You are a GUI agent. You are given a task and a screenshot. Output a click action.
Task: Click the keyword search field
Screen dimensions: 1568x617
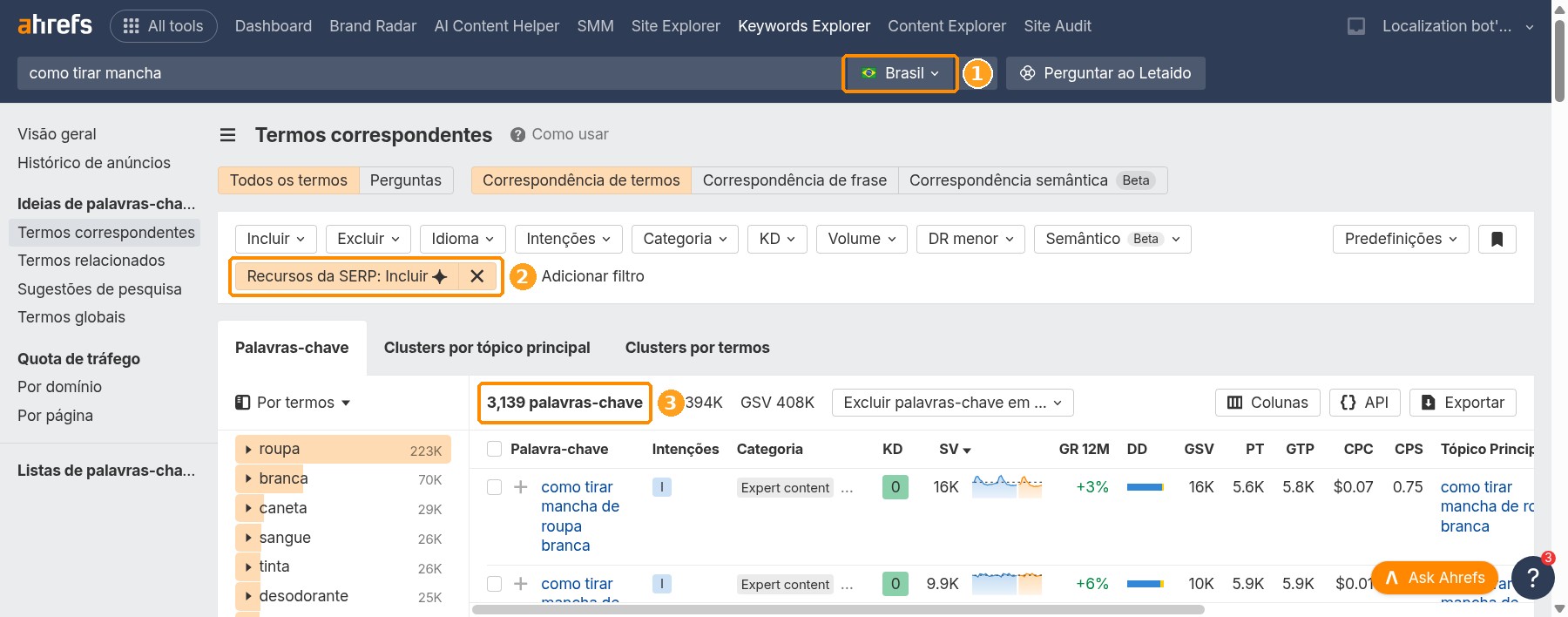(429, 73)
